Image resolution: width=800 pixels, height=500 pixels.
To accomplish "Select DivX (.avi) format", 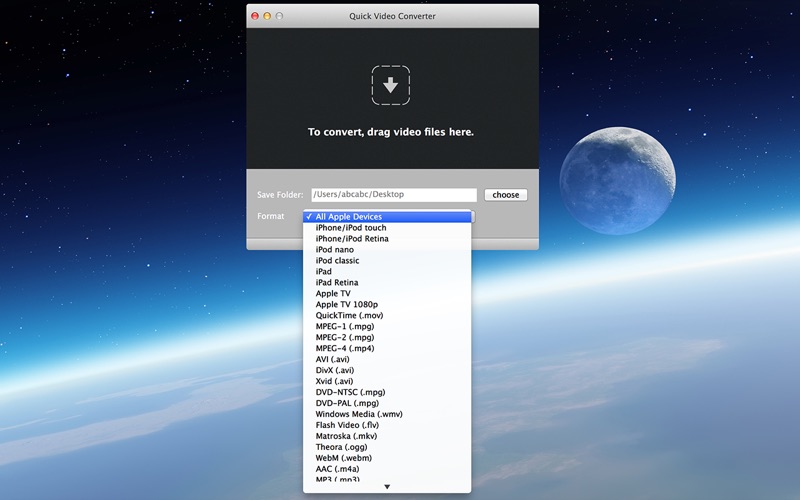I will pos(387,370).
